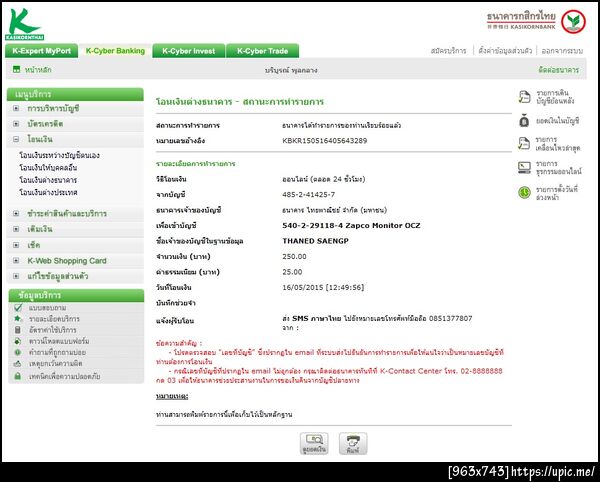Image resolution: width=600 pixels, height=482 pixels.
Task: Click the สมัครบริการ link
Action: point(448,50)
